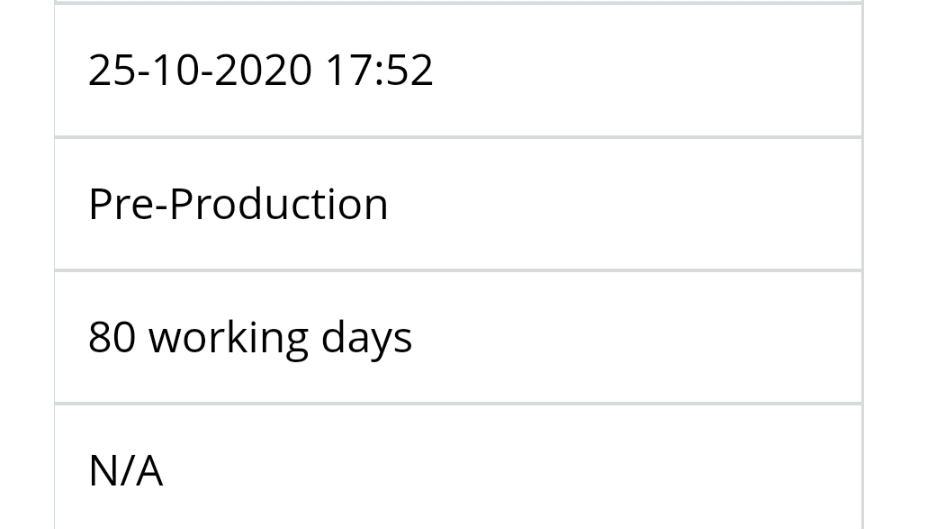The width and height of the screenshot is (945, 529).
Task: Click the table's right border beside Pre-Production
Action: pos(862,204)
